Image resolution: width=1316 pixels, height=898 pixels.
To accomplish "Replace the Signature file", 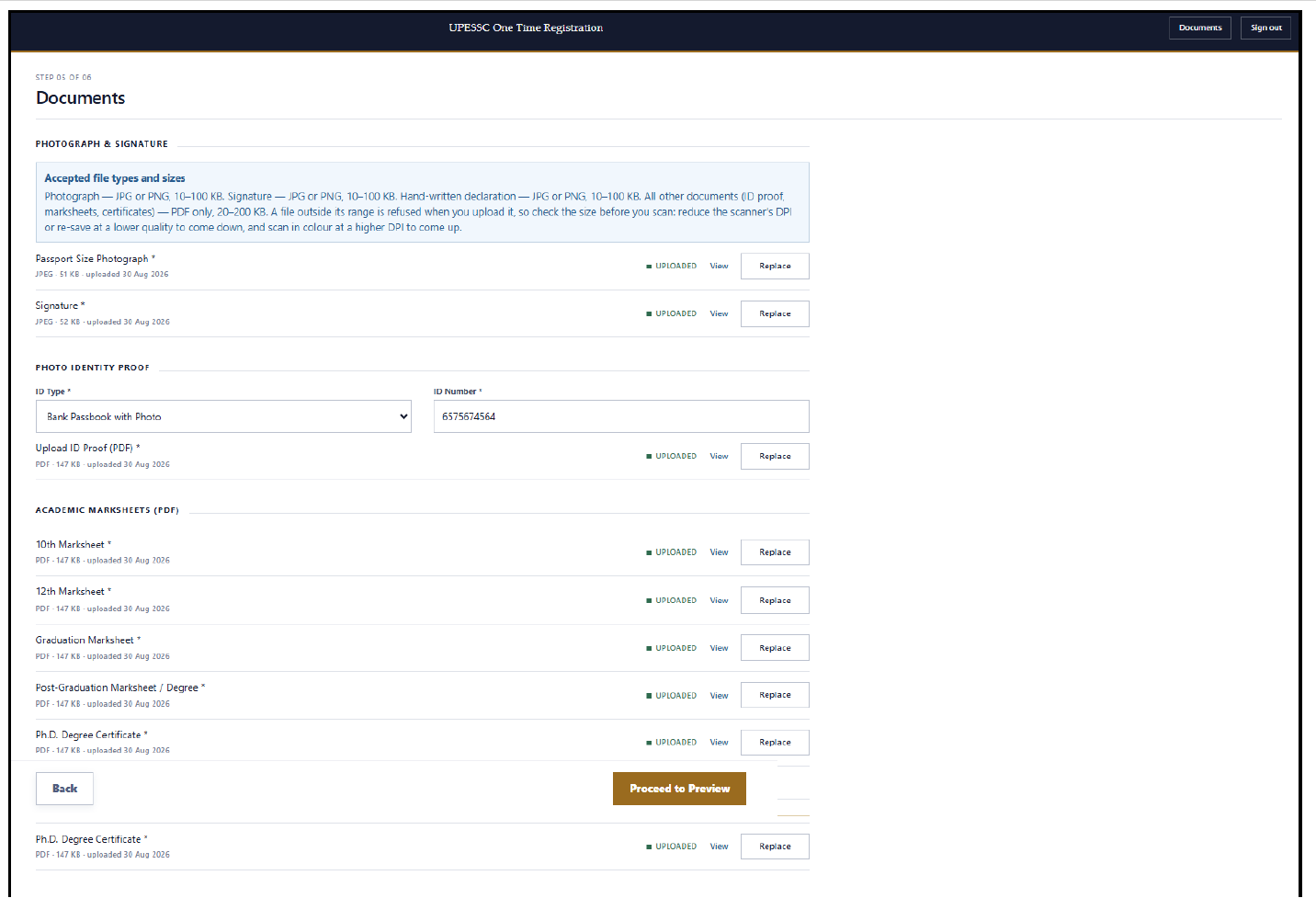I will [775, 314].
